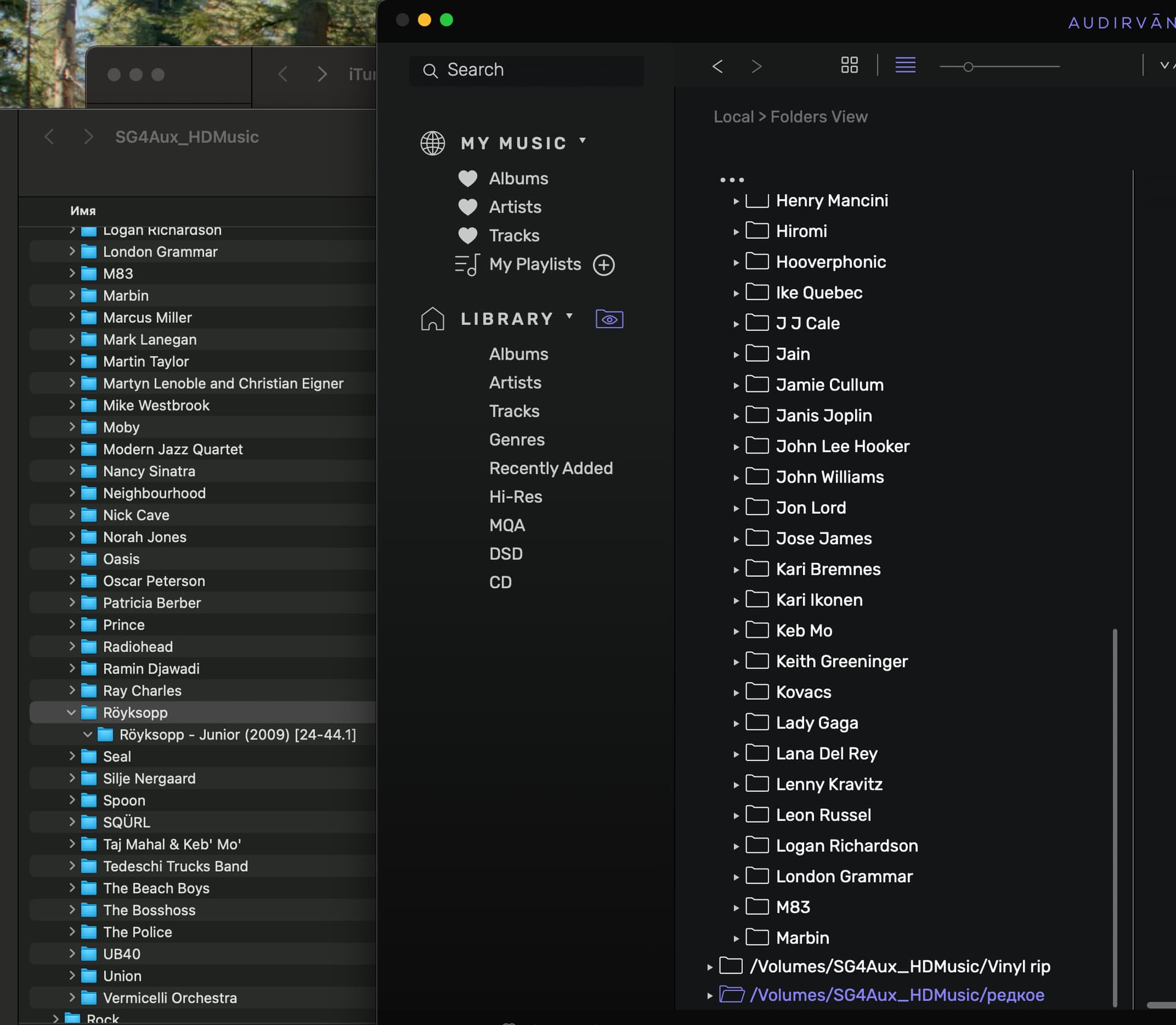Click the search magnifier icon

click(431, 71)
